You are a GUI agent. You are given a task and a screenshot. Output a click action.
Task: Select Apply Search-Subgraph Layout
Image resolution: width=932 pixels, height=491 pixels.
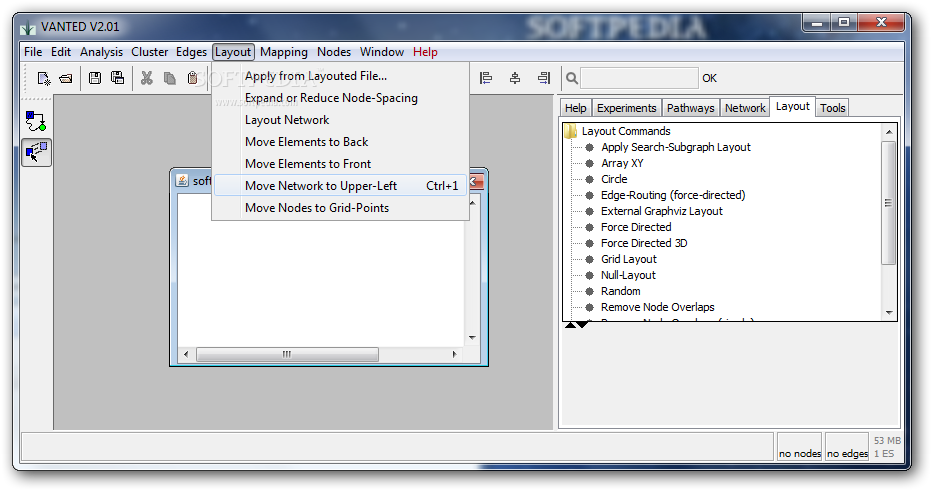click(x=675, y=147)
